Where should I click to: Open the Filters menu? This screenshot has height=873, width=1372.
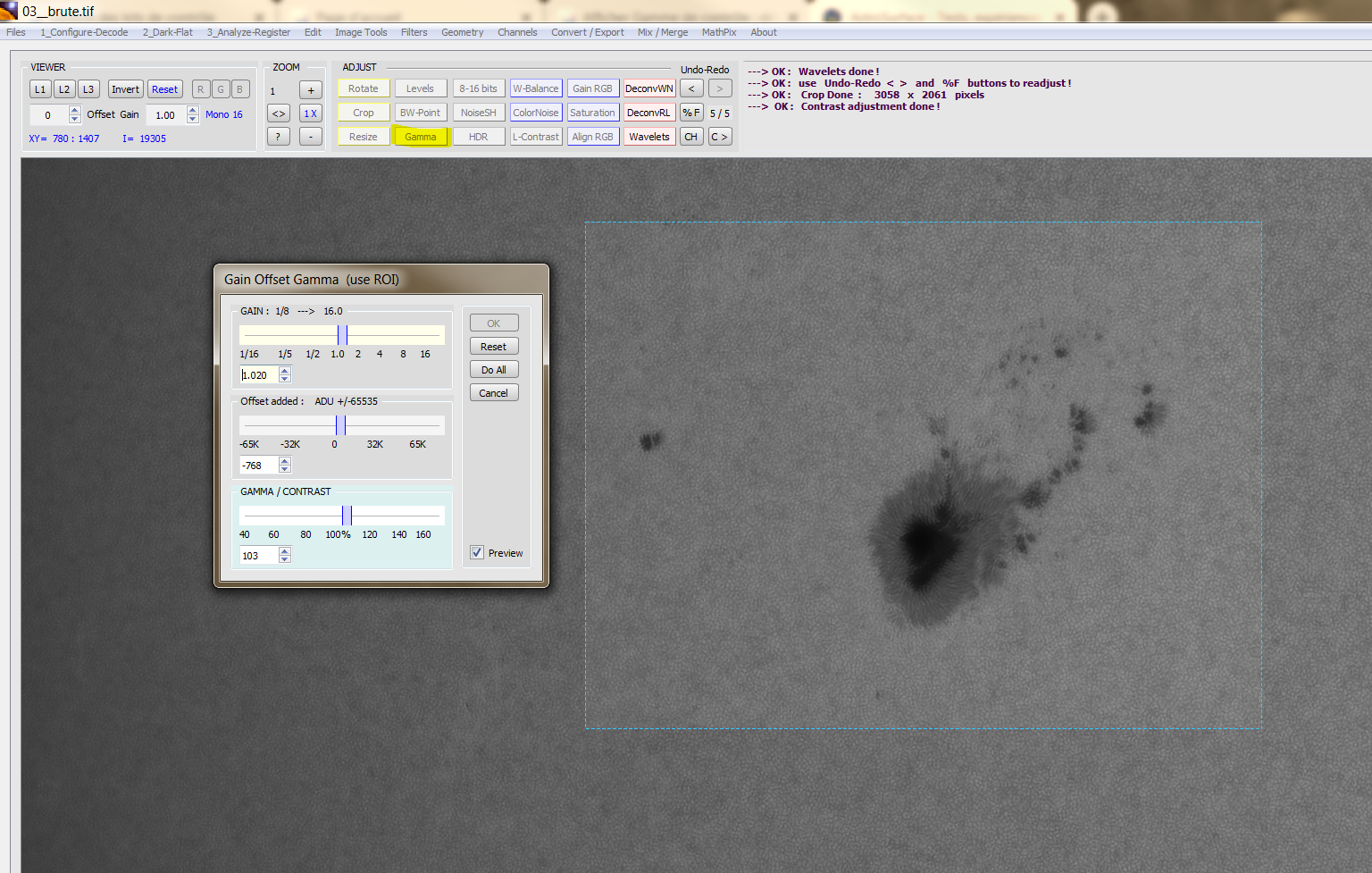point(414,32)
